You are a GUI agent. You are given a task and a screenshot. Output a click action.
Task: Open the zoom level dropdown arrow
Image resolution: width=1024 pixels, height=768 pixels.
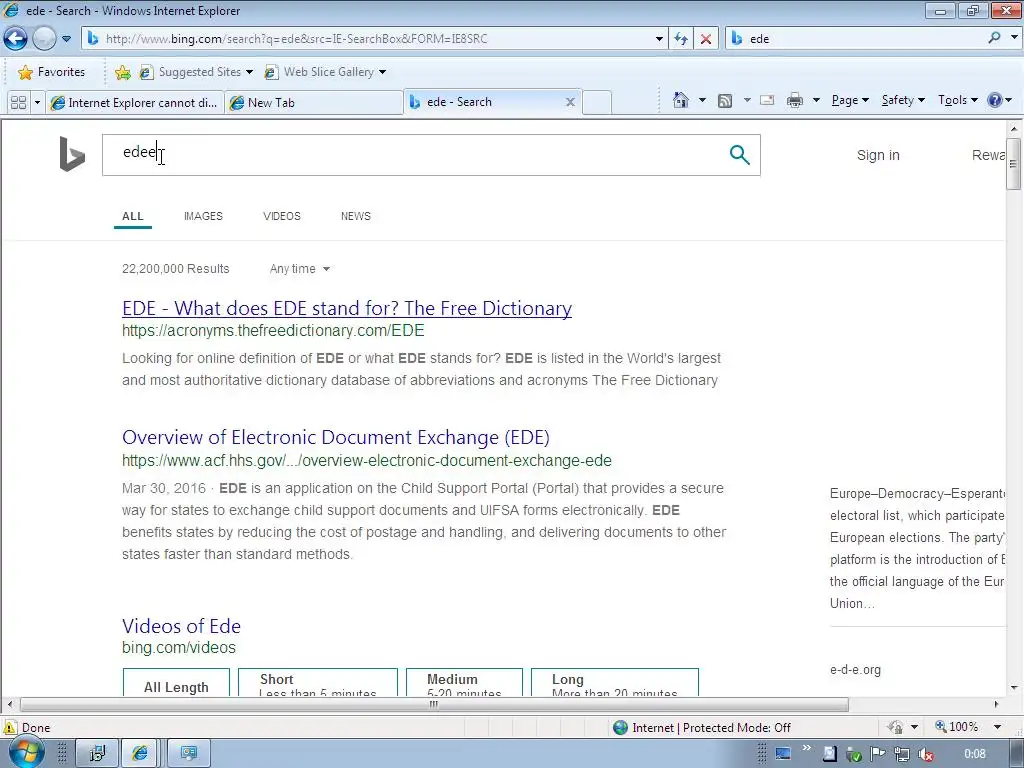997,727
